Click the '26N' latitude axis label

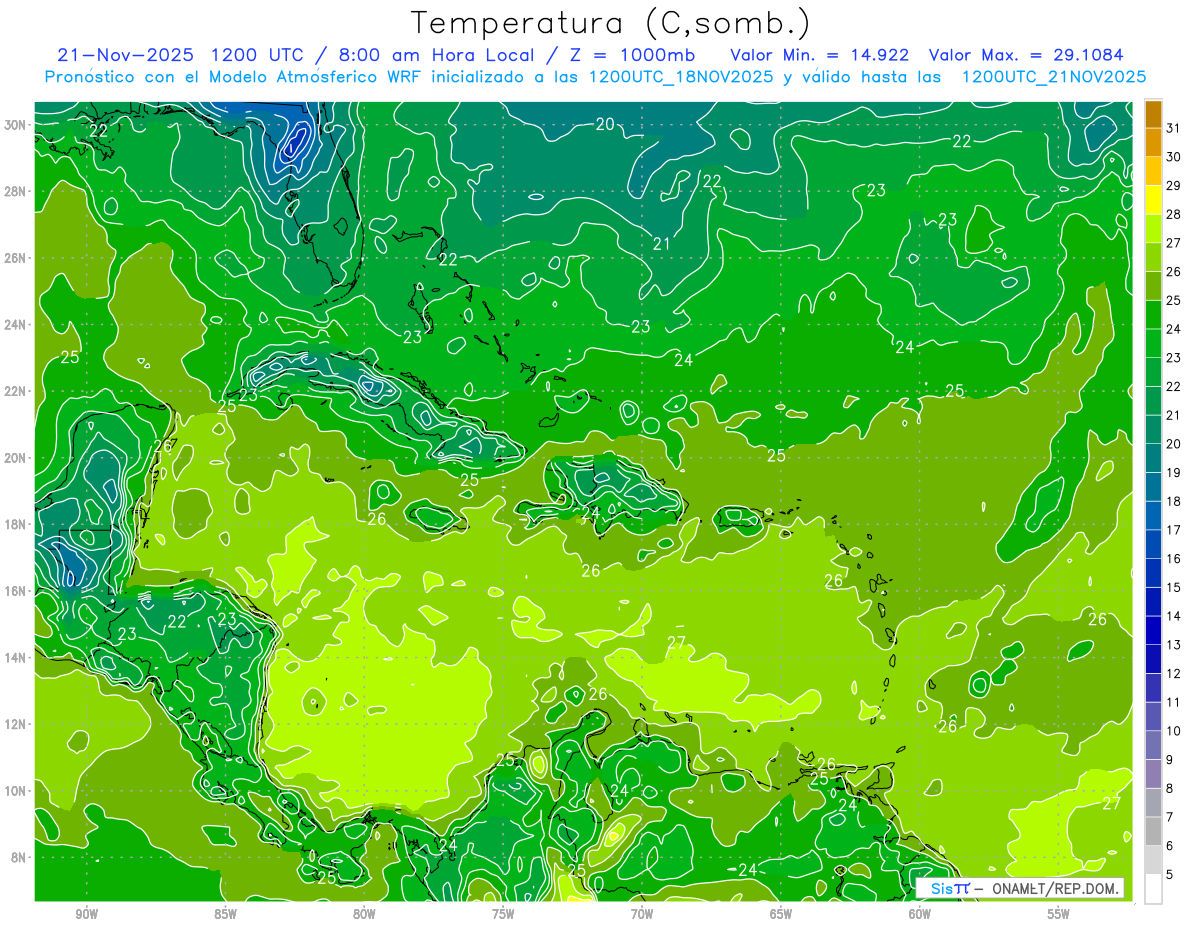click(16, 258)
